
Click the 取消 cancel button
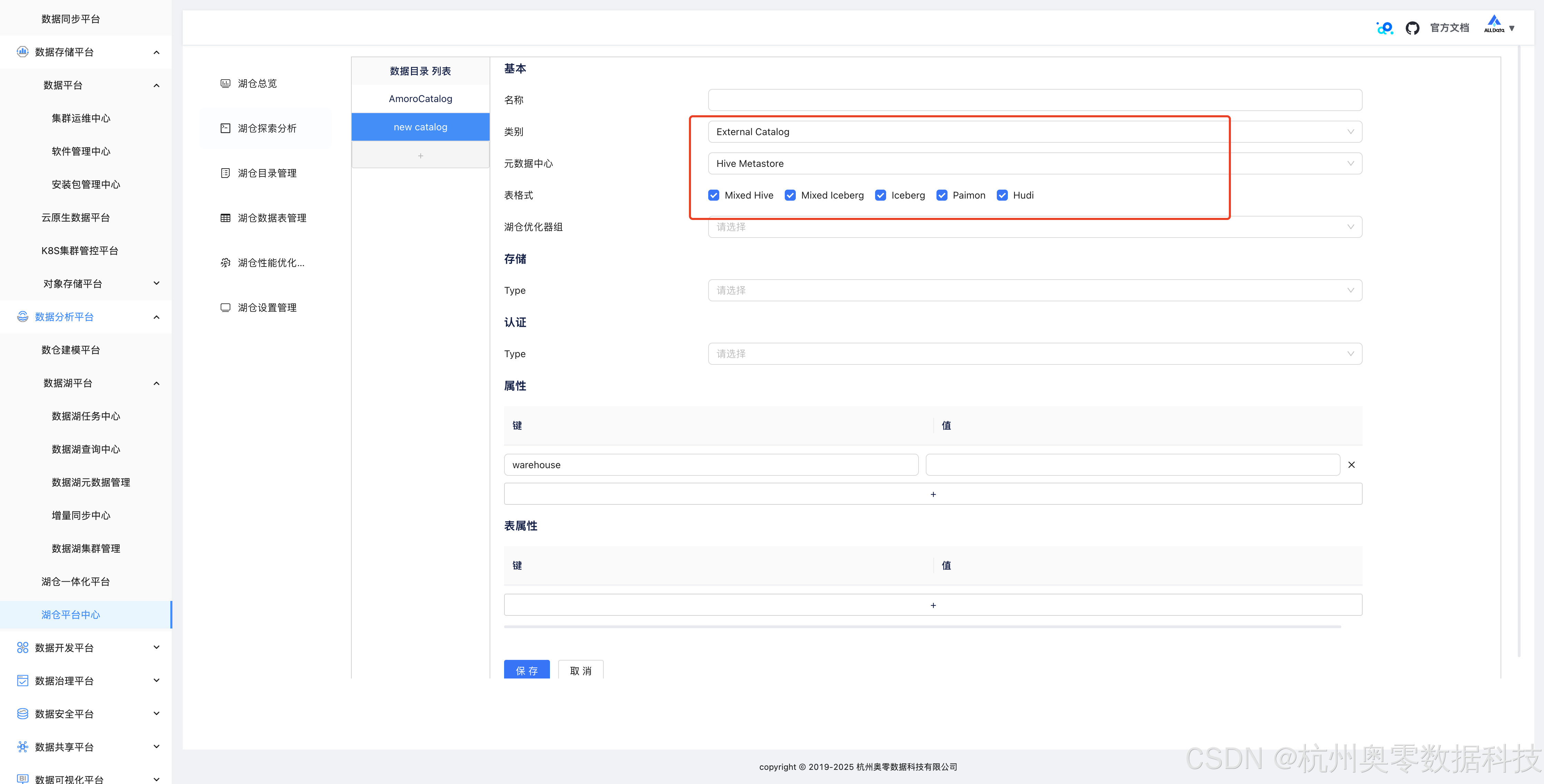coord(581,670)
